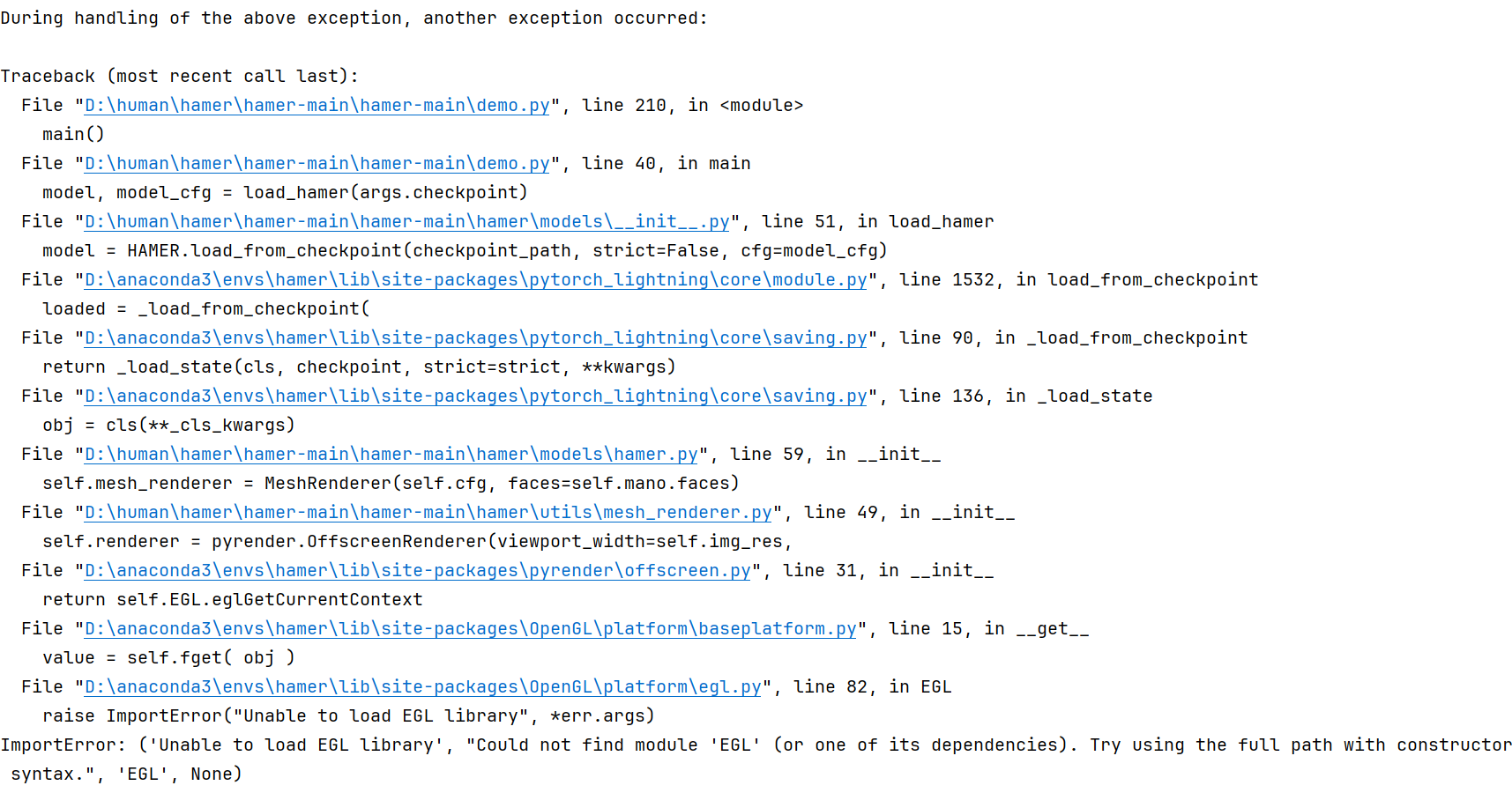Image resolution: width=1512 pixels, height=793 pixels.
Task: Click the 'return self.EGL.eglGetCurrentContext' line
Action: point(233,600)
